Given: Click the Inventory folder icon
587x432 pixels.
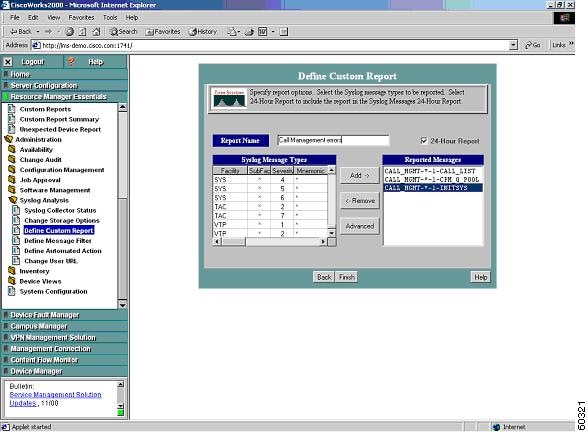Looking at the screenshot, I should click(x=12, y=271).
